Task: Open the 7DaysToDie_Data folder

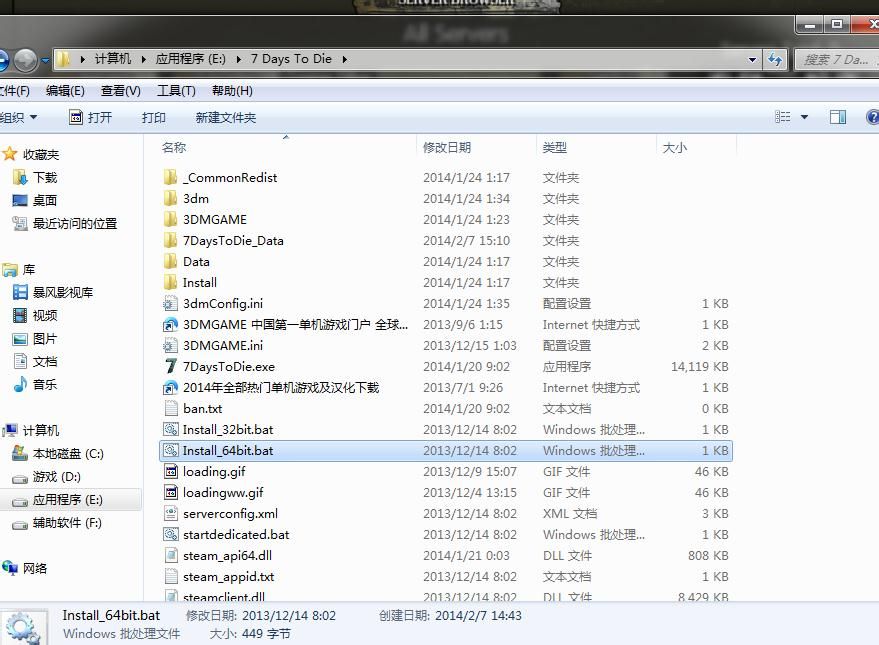Action: tap(233, 241)
